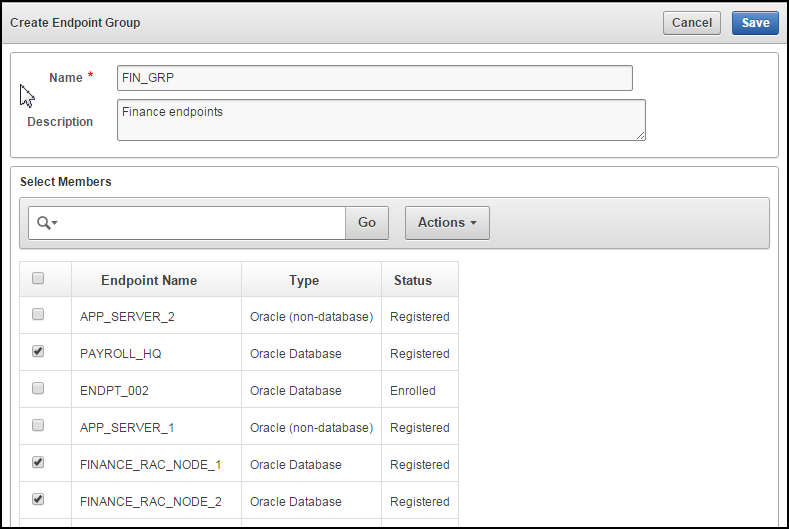Check the APP_SERVER_1 endpoint checkbox

pyautogui.click(x=38, y=425)
